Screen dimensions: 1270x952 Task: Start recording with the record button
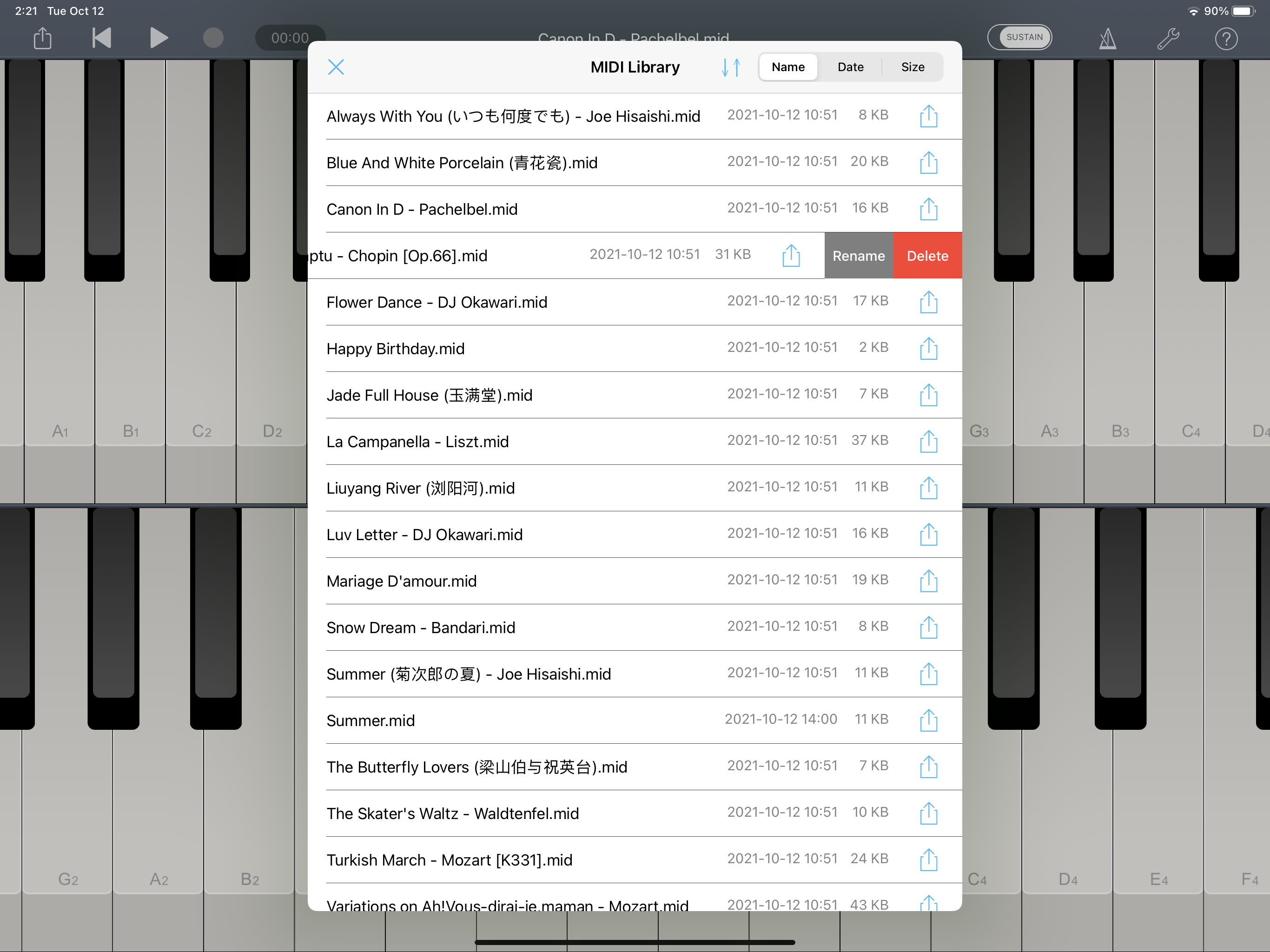point(213,38)
